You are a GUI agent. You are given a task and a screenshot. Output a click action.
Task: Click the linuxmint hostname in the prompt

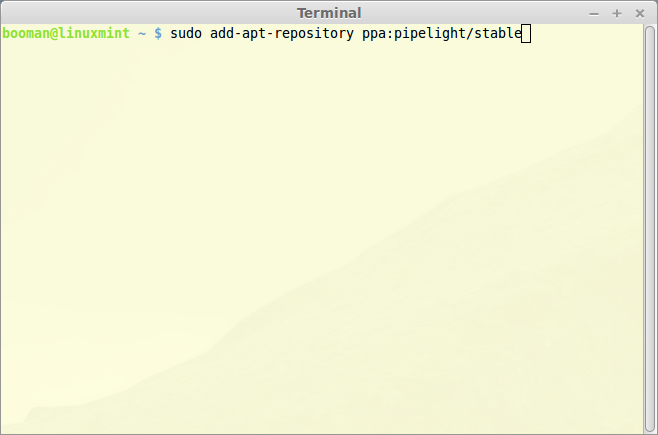pyautogui.click(x=94, y=33)
